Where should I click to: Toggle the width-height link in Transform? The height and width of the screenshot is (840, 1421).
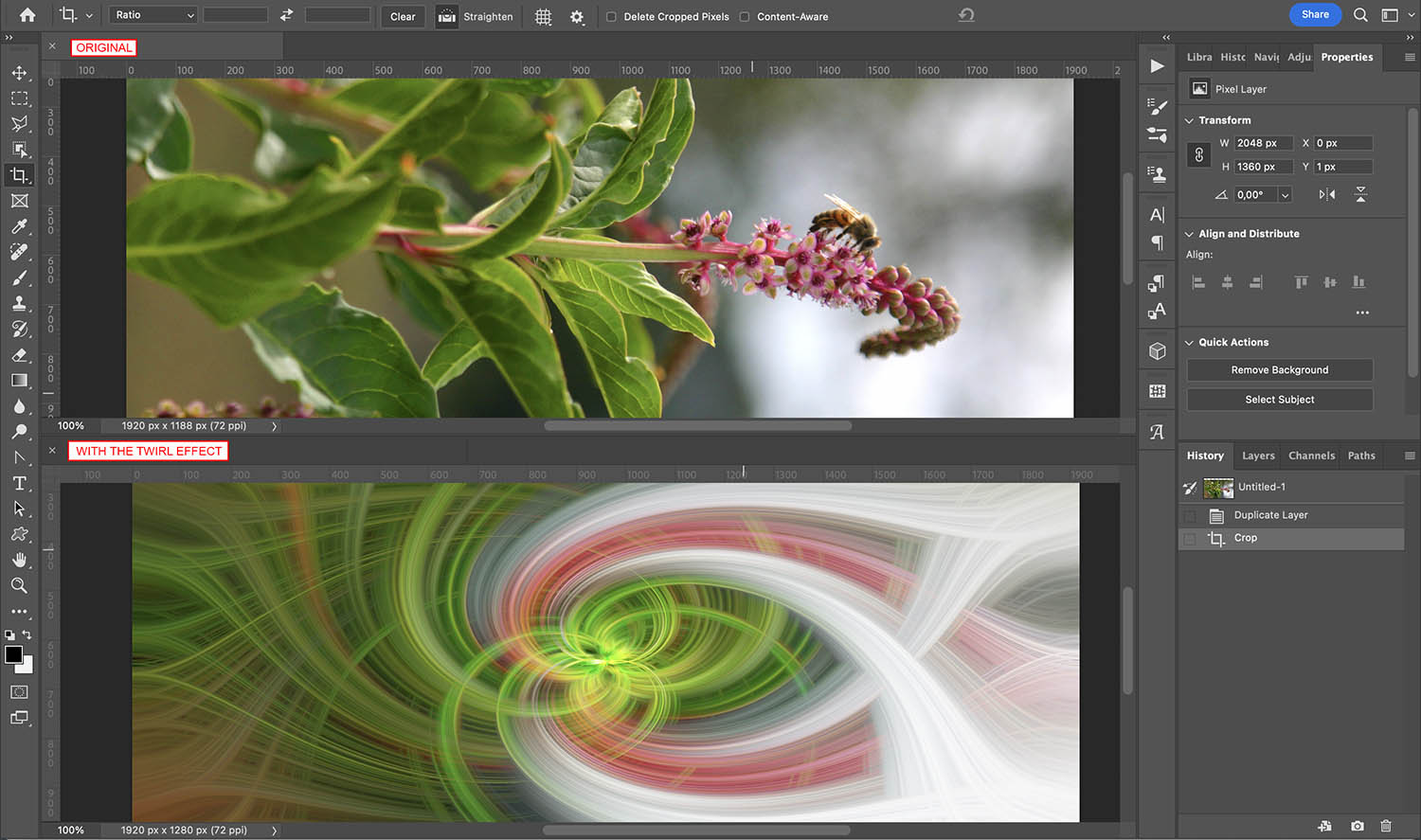tap(1198, 153)
